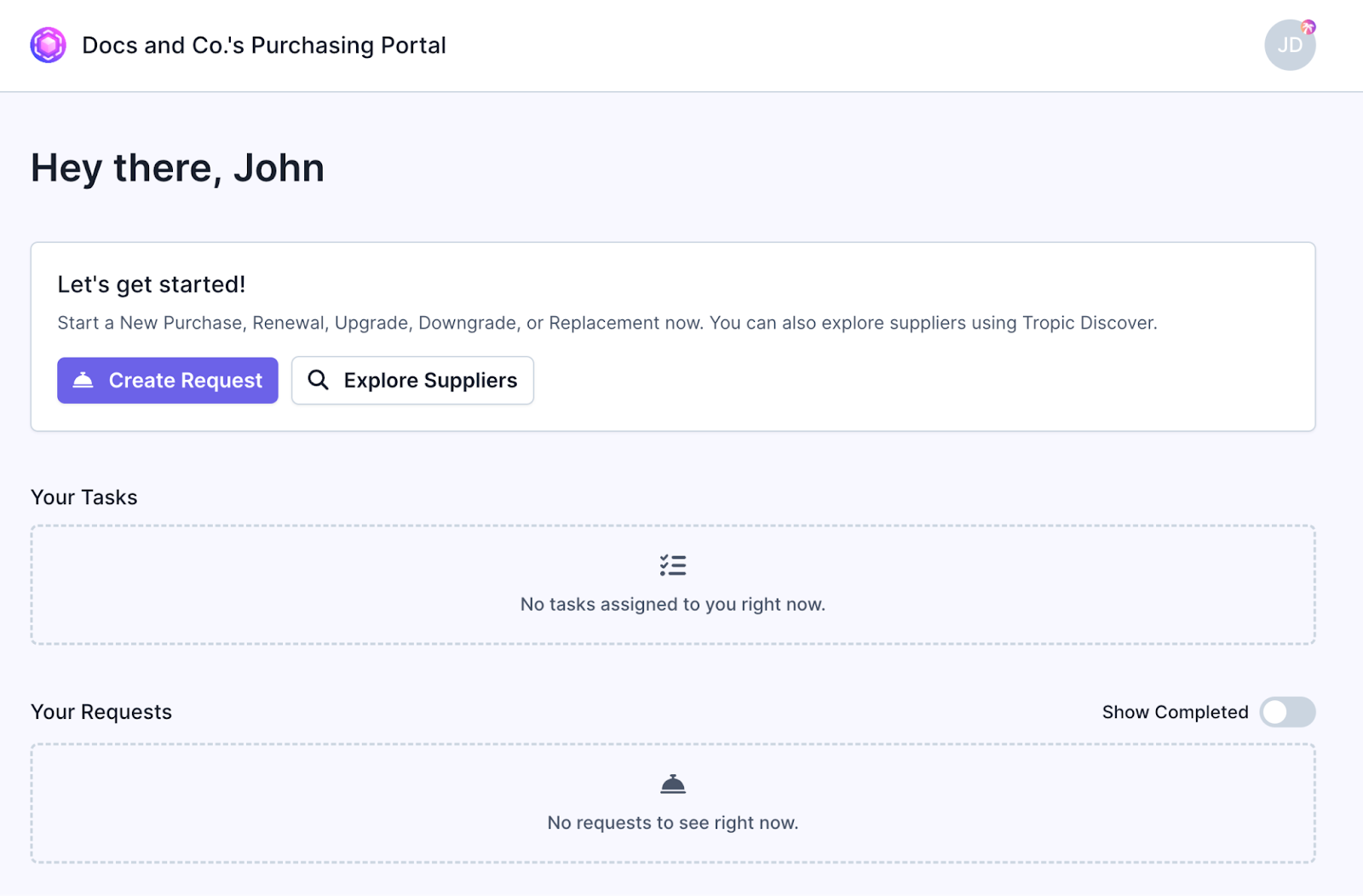Click the 'Start a New Purchase, Renewal' description text
This screenshot has width=1363, height=896.
607,324
